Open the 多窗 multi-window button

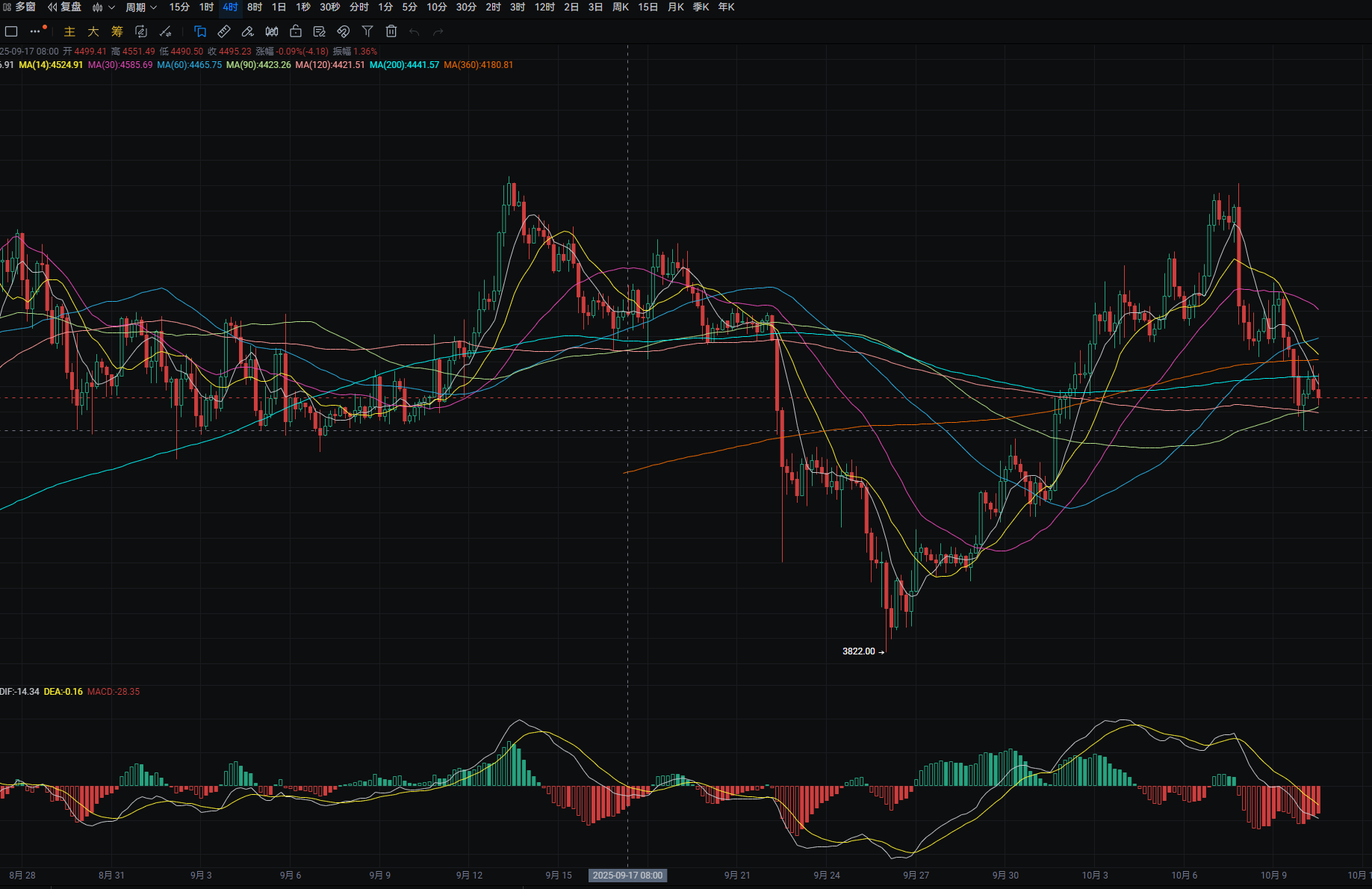(19, 7)
